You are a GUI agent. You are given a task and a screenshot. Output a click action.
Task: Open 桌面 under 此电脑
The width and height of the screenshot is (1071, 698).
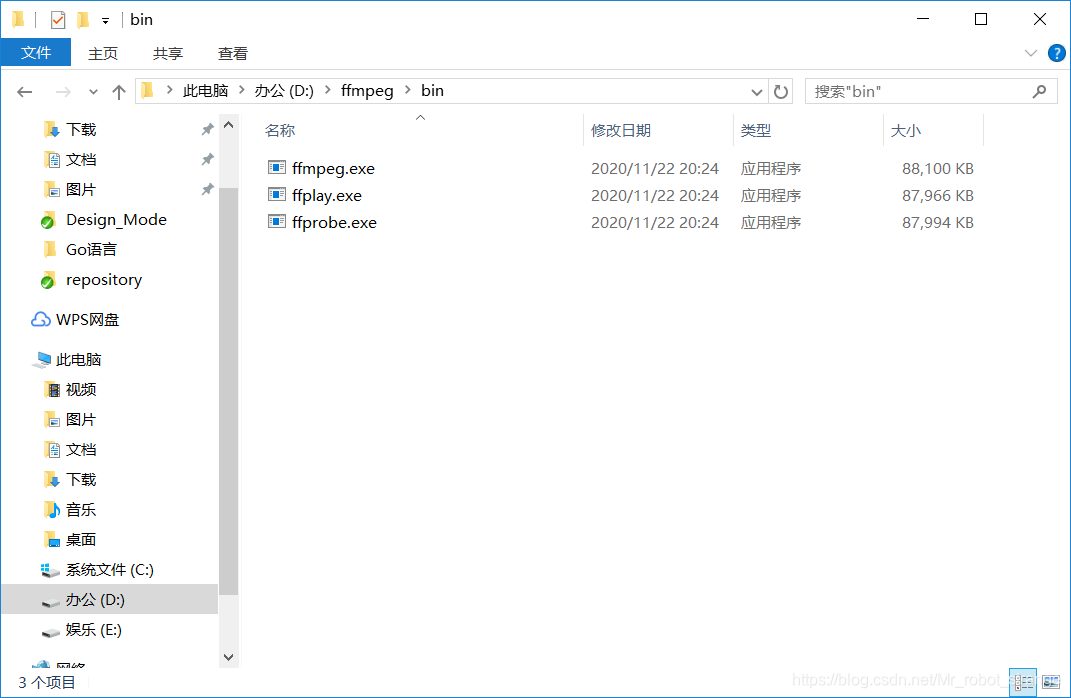[81, 540]
